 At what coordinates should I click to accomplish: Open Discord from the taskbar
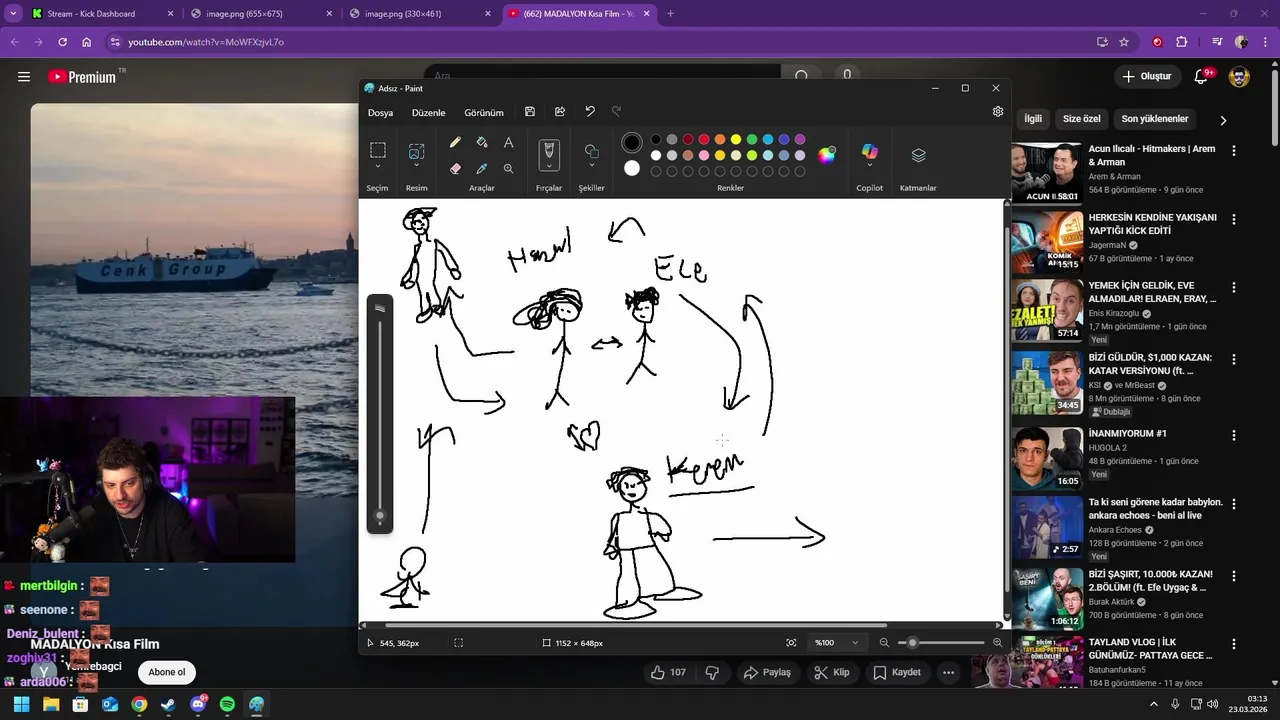point(198,704)
